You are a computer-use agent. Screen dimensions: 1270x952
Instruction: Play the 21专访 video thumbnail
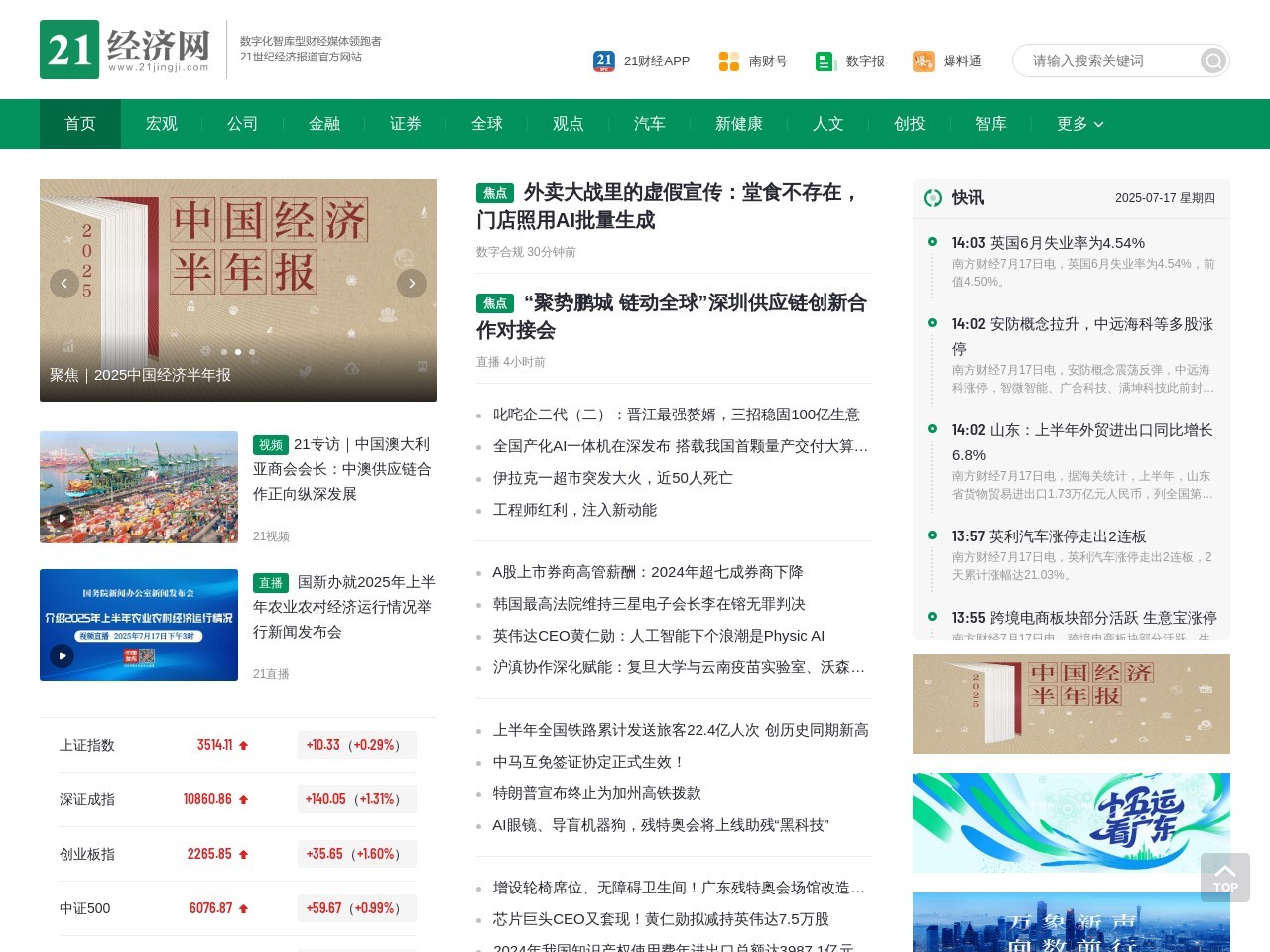(139, 487)
